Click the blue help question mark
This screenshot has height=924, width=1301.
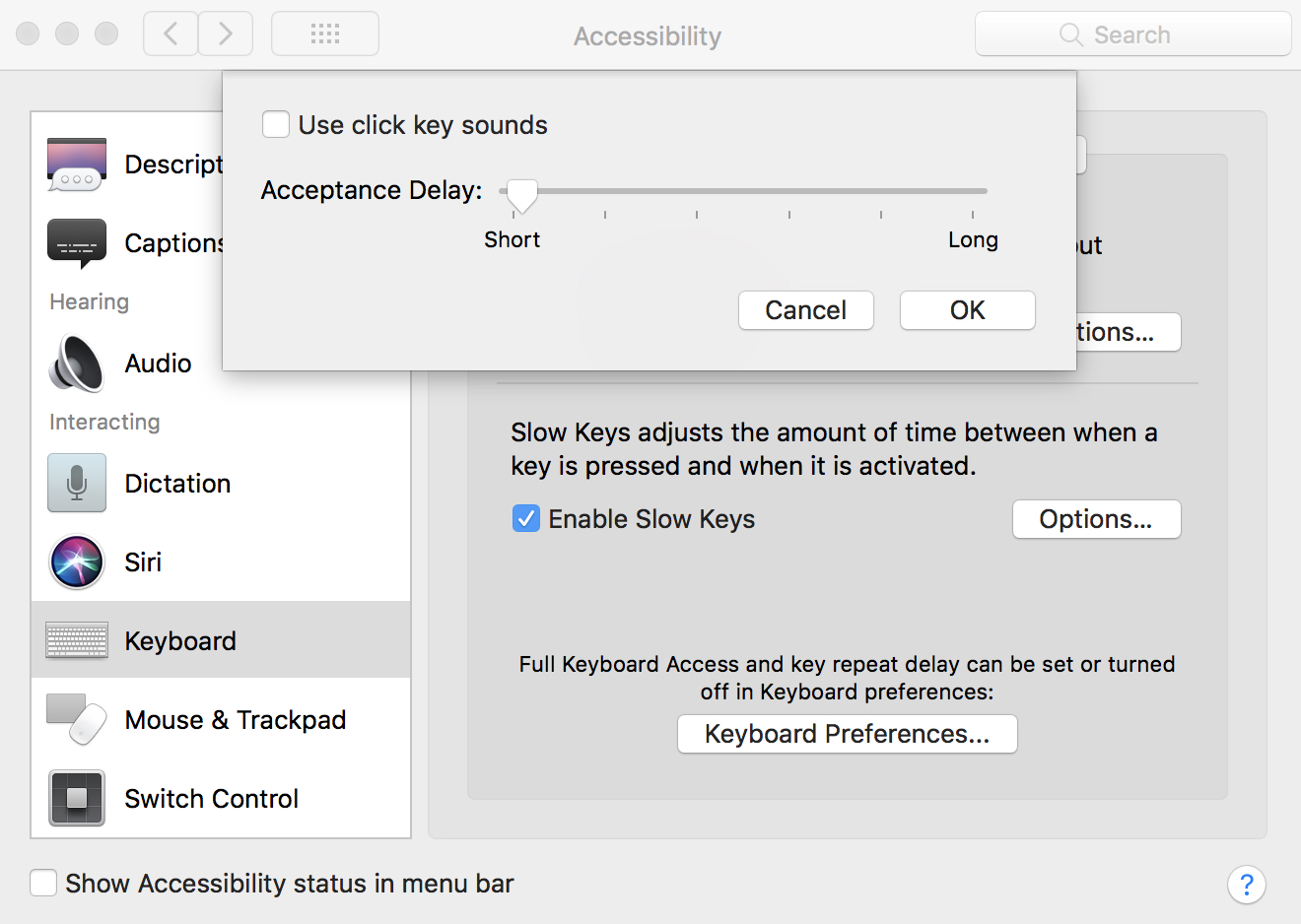click(1247, 885)
